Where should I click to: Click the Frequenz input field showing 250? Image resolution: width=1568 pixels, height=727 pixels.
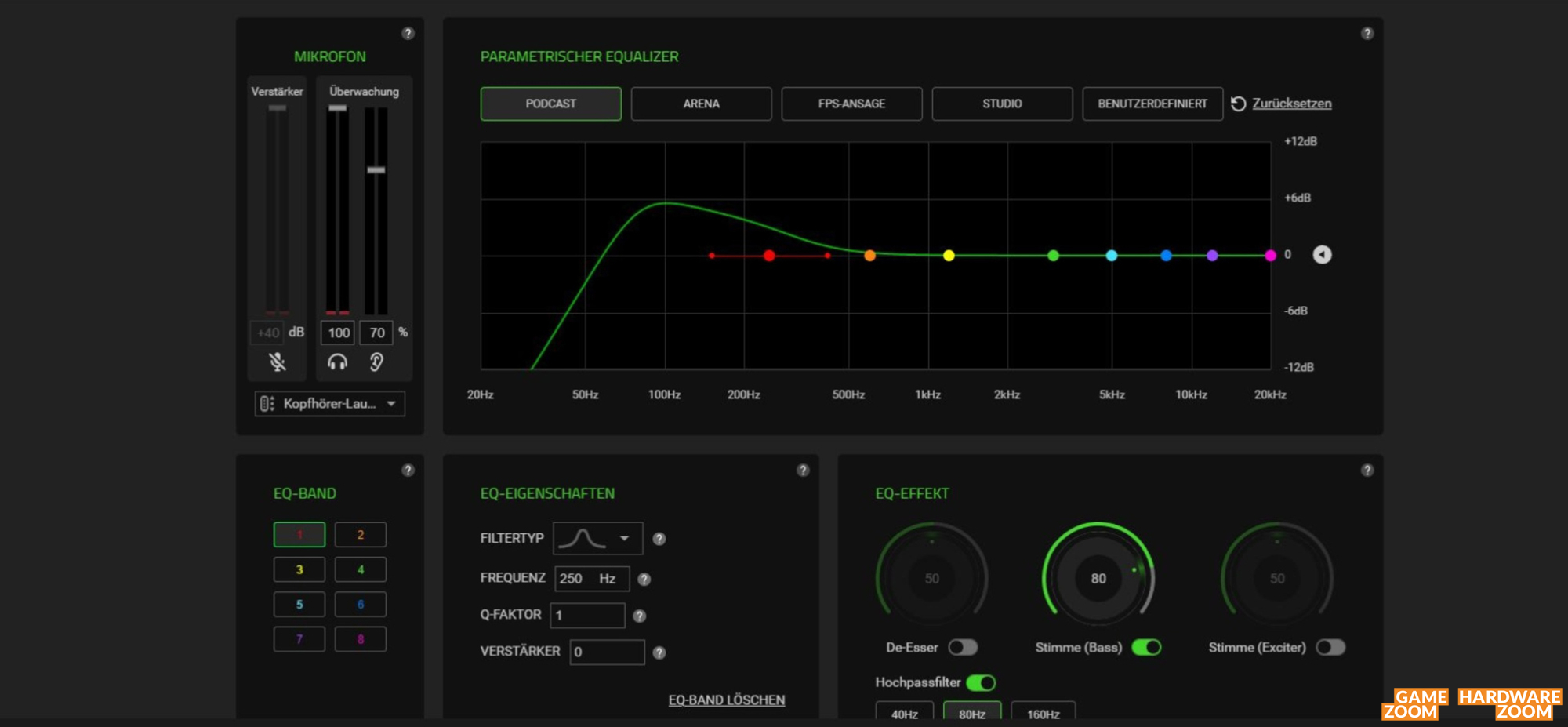coord(592,579)
